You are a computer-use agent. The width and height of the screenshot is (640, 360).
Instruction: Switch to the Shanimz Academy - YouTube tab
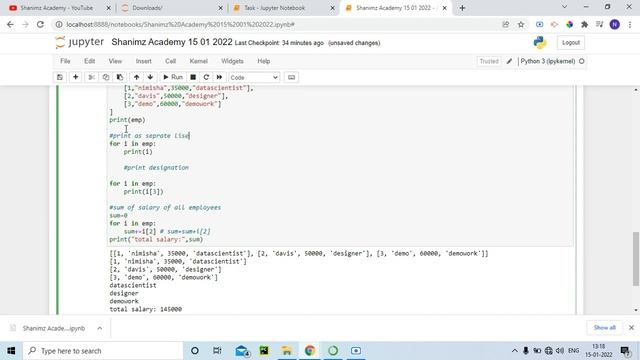tap(57, 8)
